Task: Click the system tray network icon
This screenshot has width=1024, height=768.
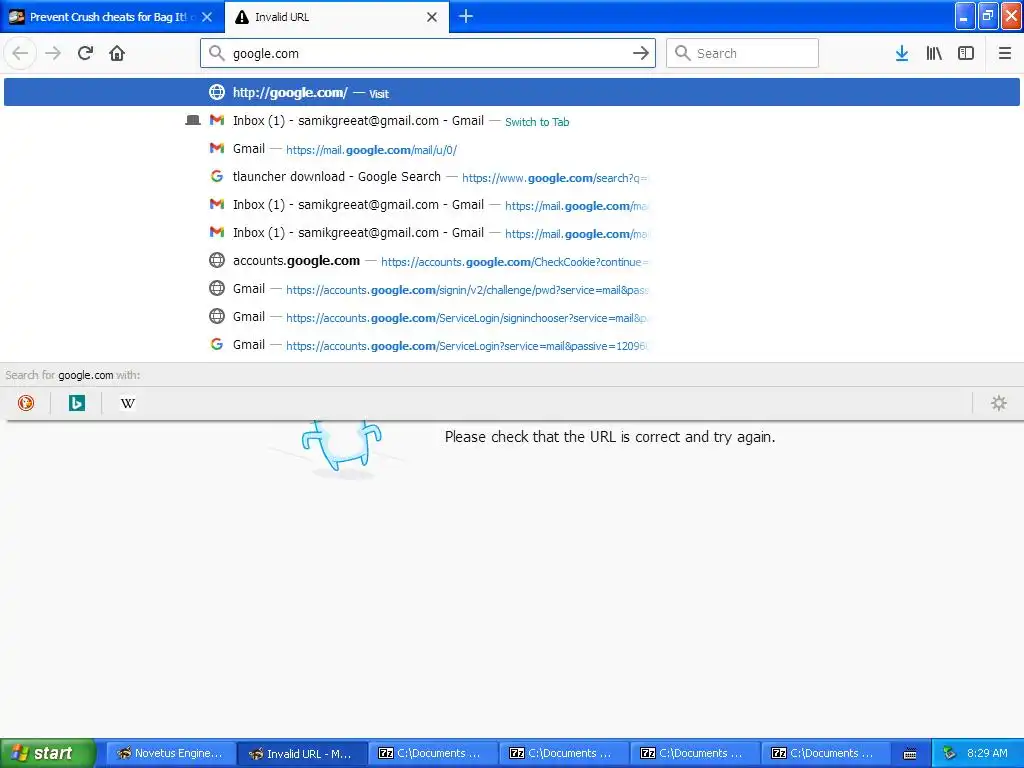Action: point(949,754)
